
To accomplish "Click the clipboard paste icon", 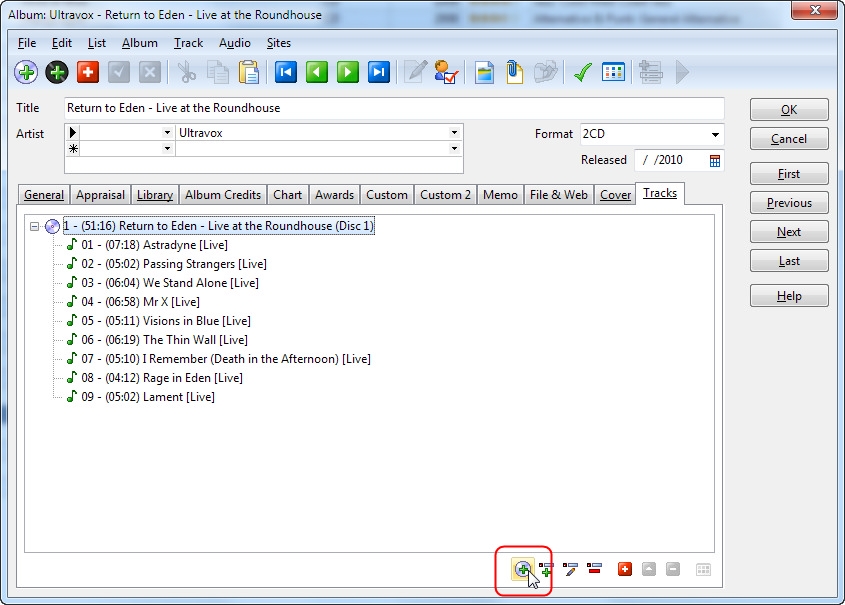I will click(248, 72).
